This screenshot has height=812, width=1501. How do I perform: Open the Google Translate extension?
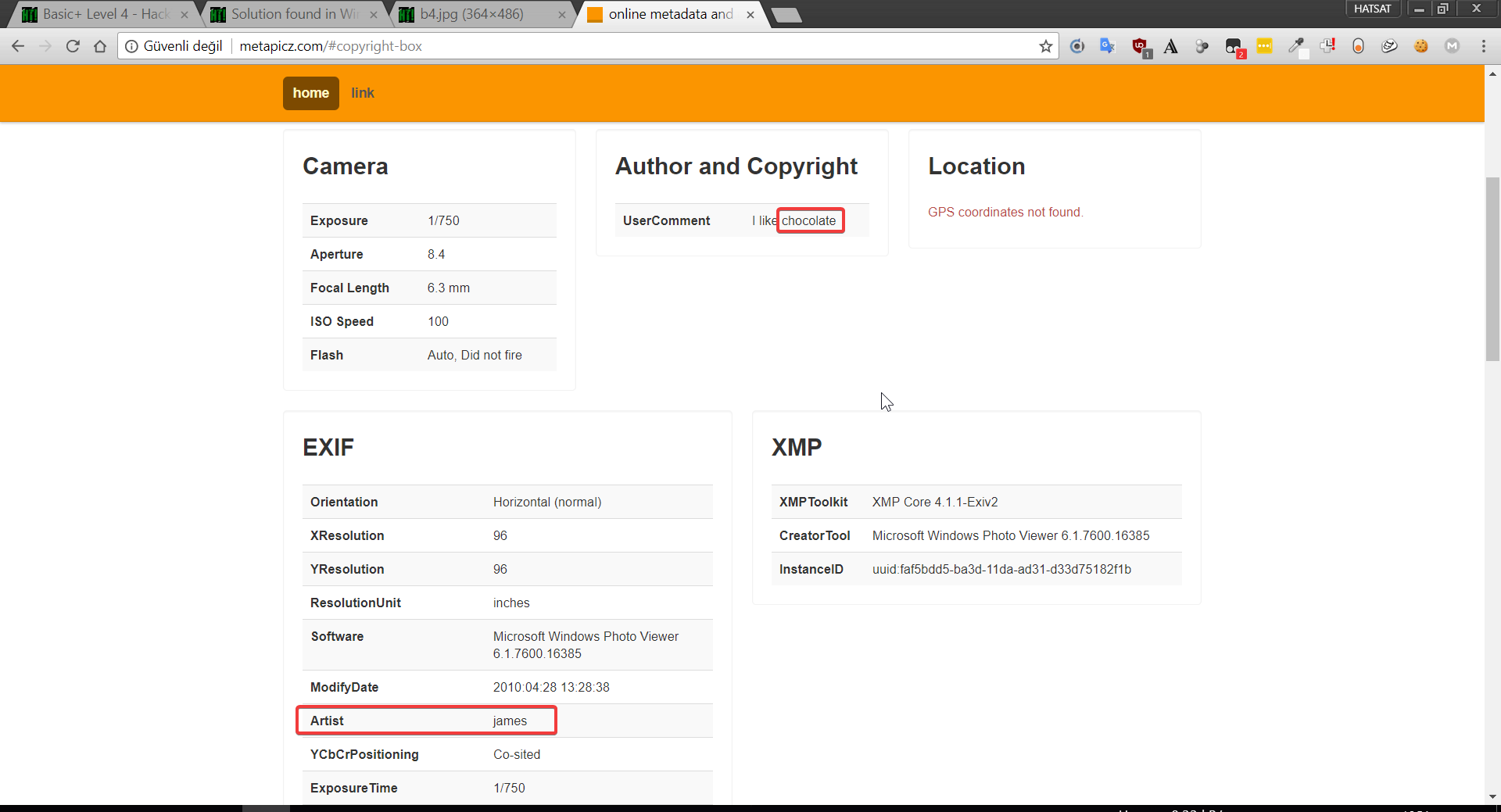coord(1108,46)
